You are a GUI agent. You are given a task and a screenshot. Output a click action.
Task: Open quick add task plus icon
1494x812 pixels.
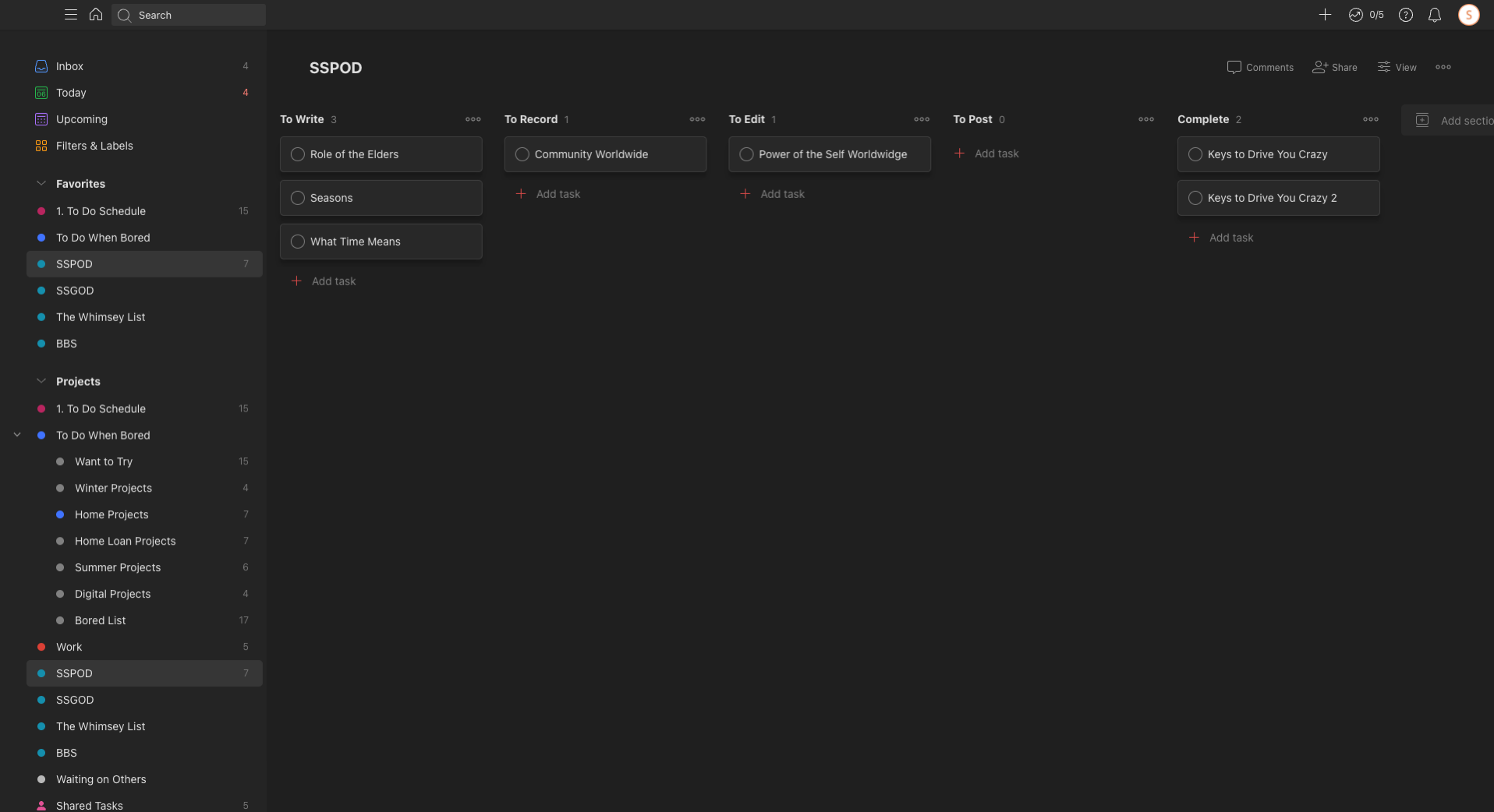click(x=1325, y=15)
